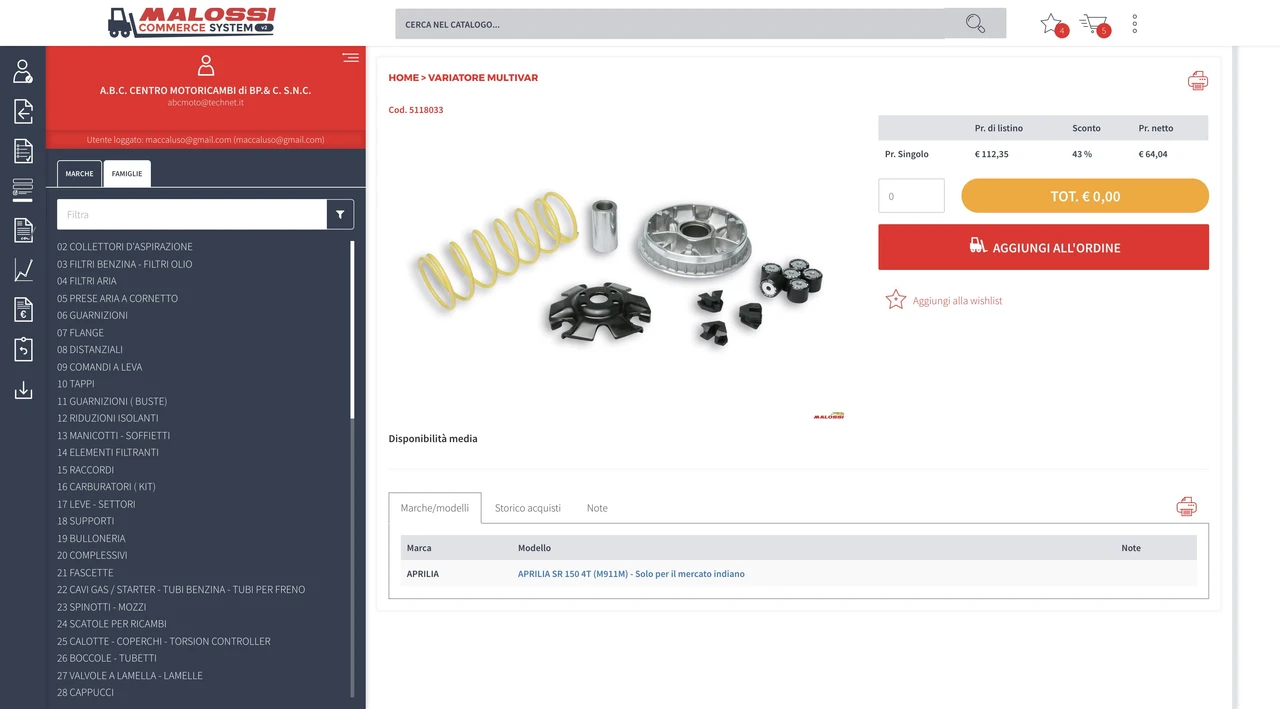Select 19 BULLONERIA family
Screen dimensions: 1280x709
(x=91, y=538)
